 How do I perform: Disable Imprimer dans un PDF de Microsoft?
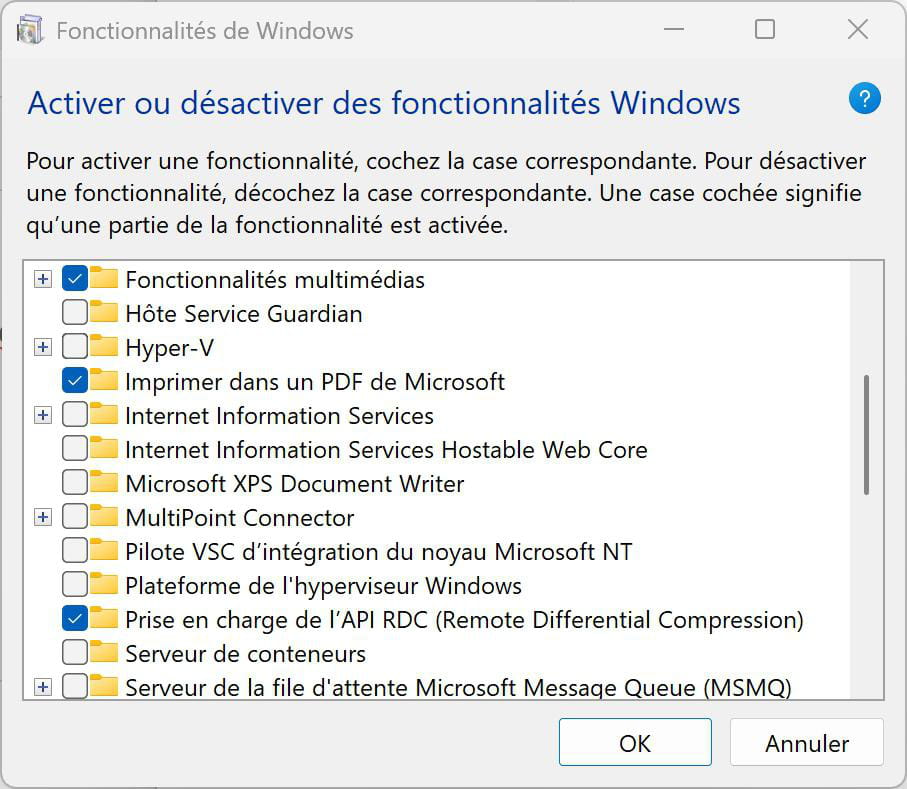75,381
